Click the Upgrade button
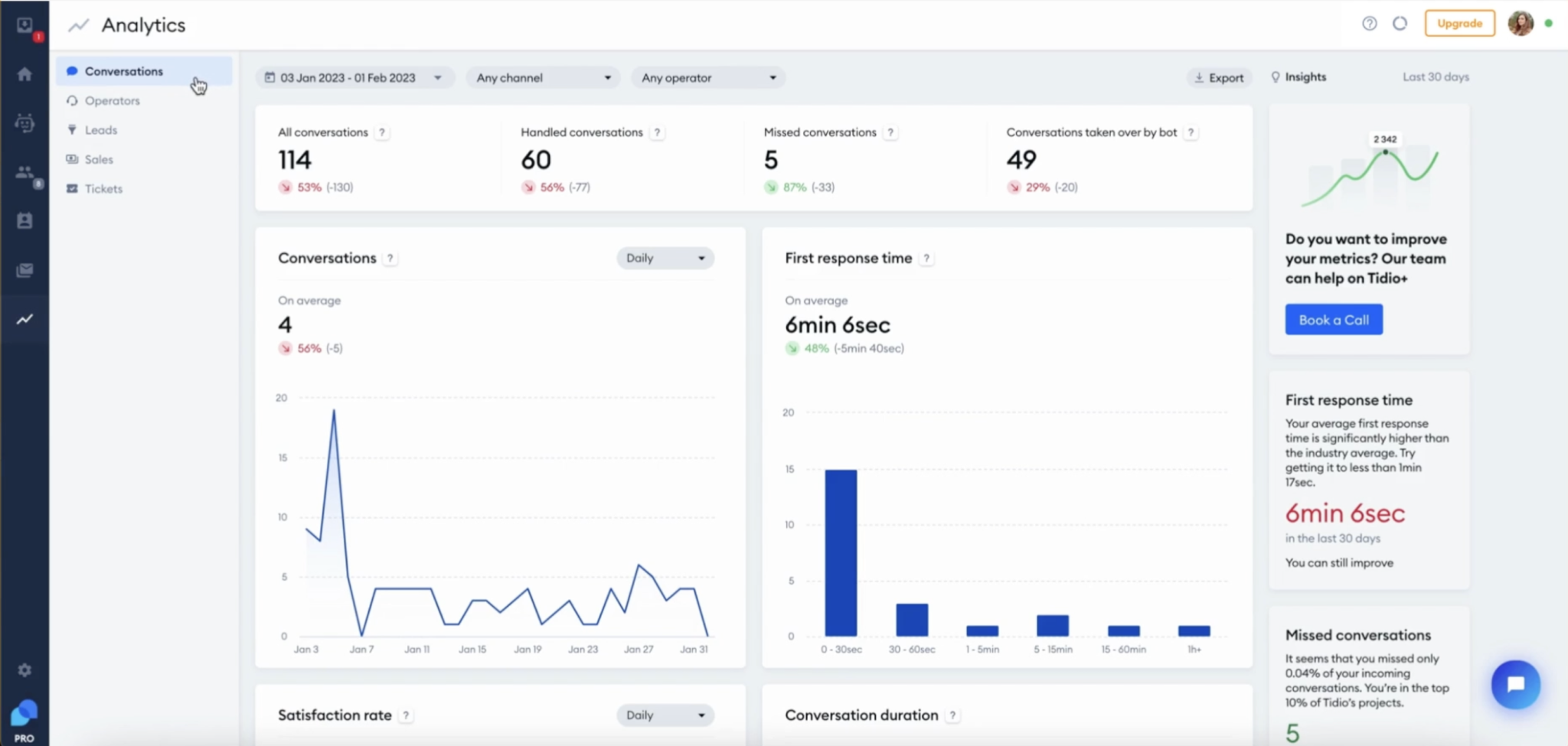The height and width of the screenshot is (746, 1568). coord(1458,23)
